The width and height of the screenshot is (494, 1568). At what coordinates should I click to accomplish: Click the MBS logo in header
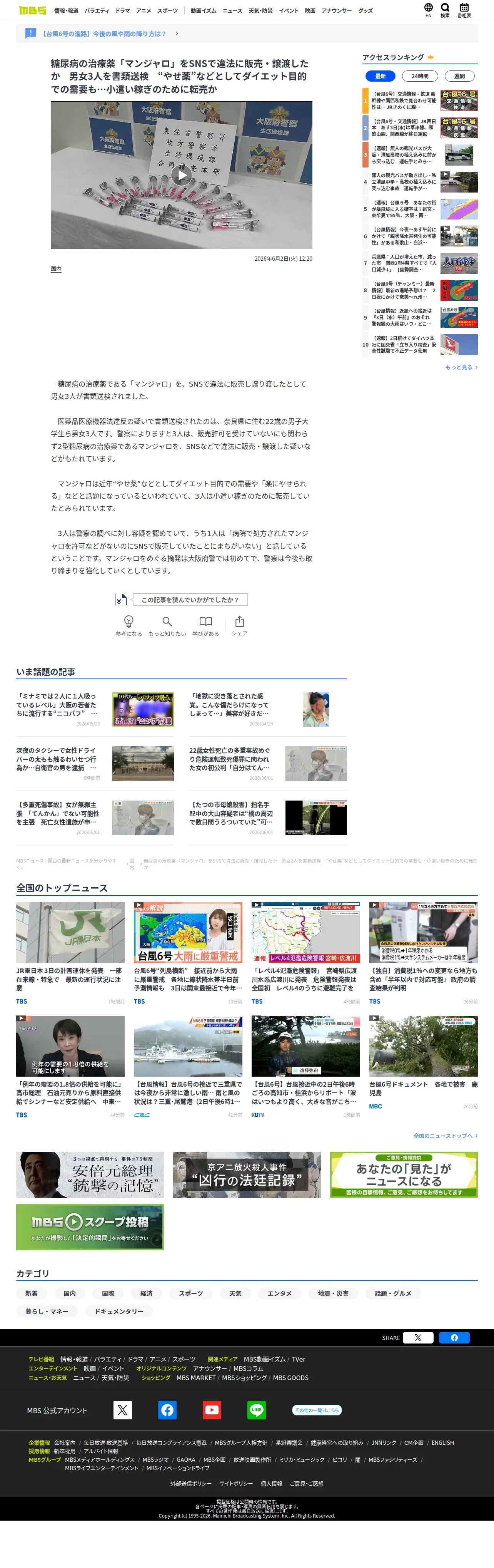pos(32,10)
